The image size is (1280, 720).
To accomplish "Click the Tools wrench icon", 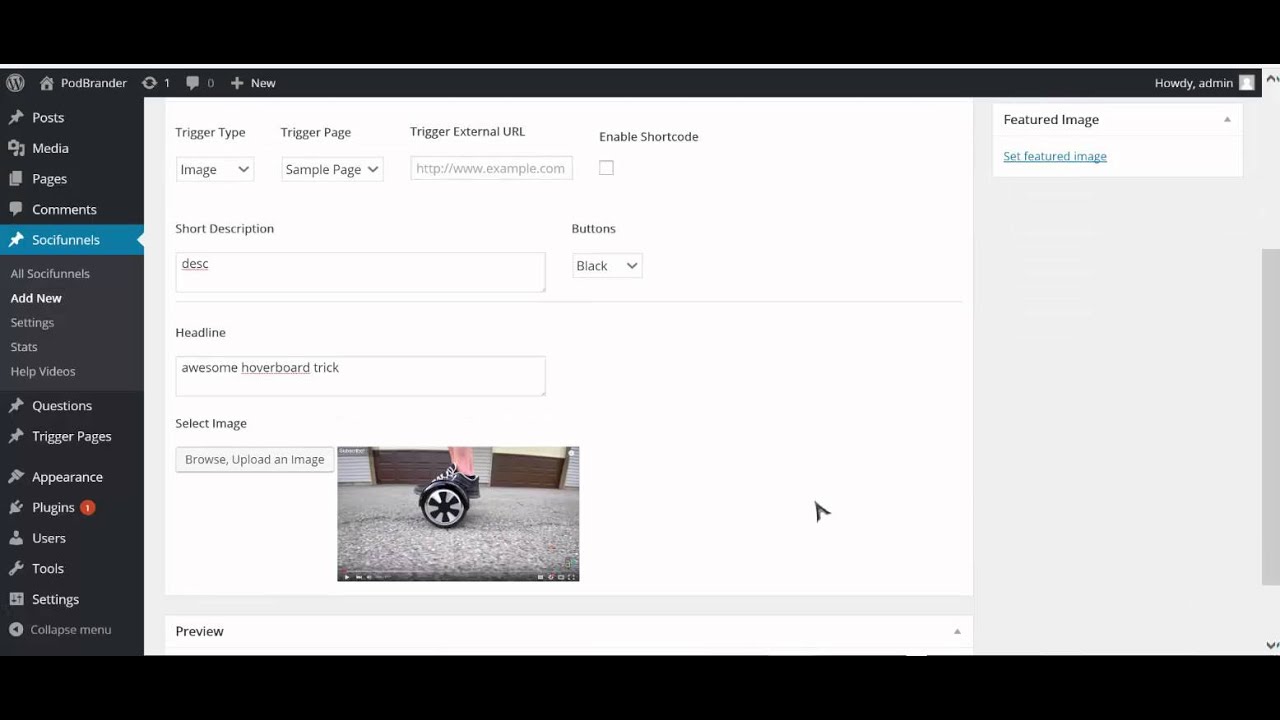I will (x=16, y=568).
